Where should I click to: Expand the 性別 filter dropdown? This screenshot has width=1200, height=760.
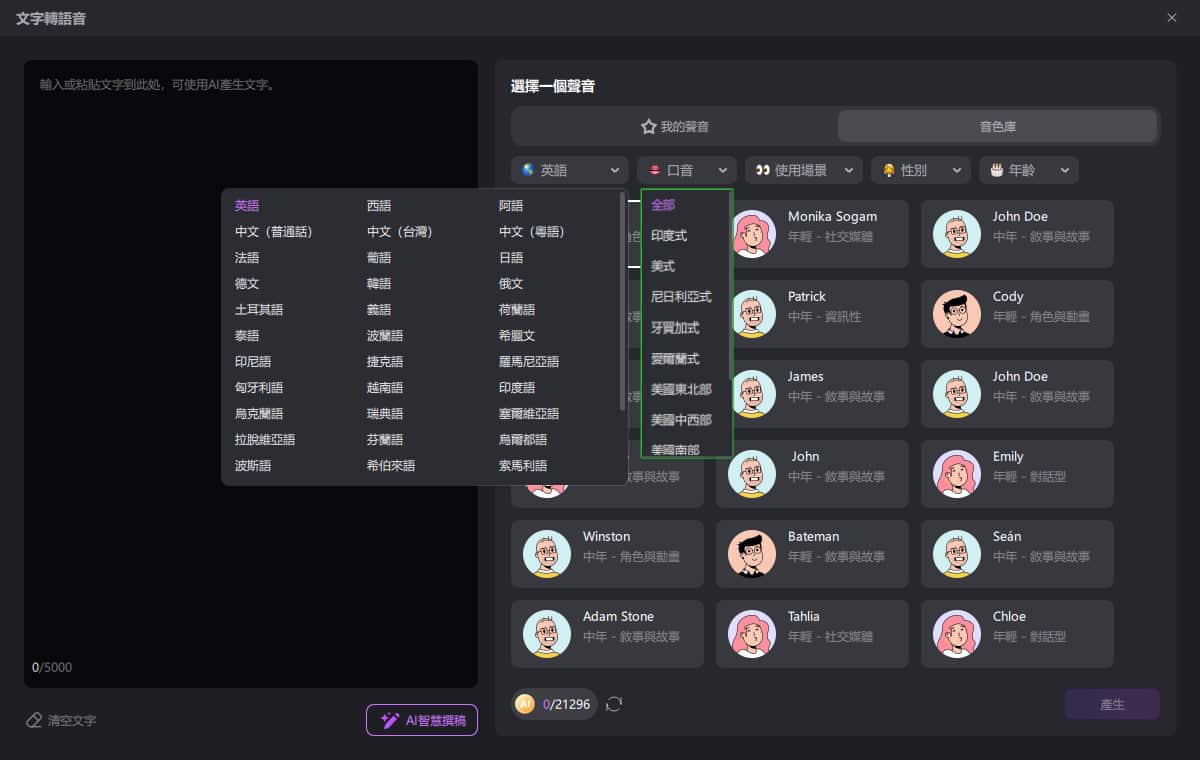pyautogui.click(x=920, y=170)
